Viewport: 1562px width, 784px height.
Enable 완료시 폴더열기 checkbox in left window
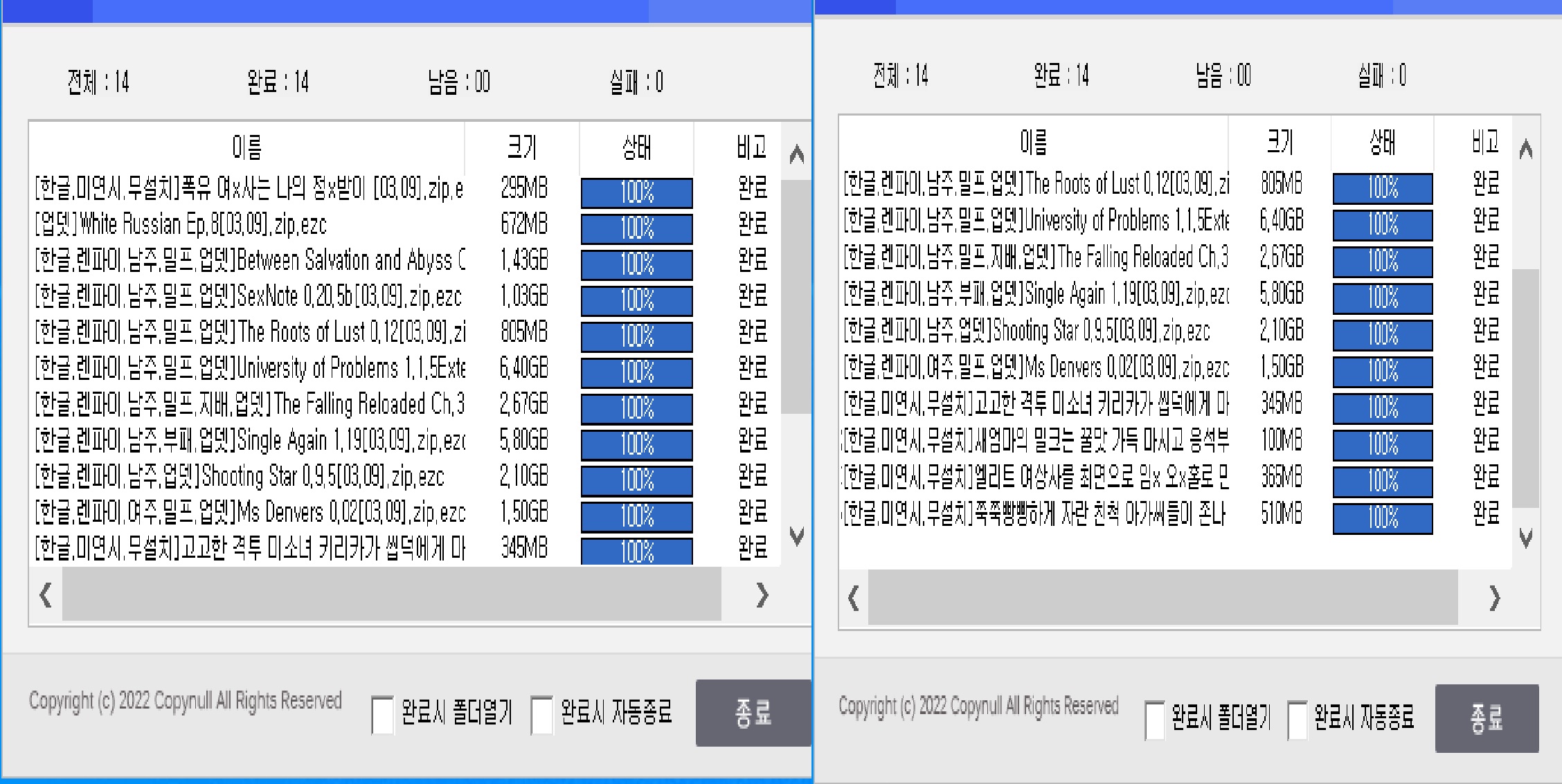(x=382, y=715)
